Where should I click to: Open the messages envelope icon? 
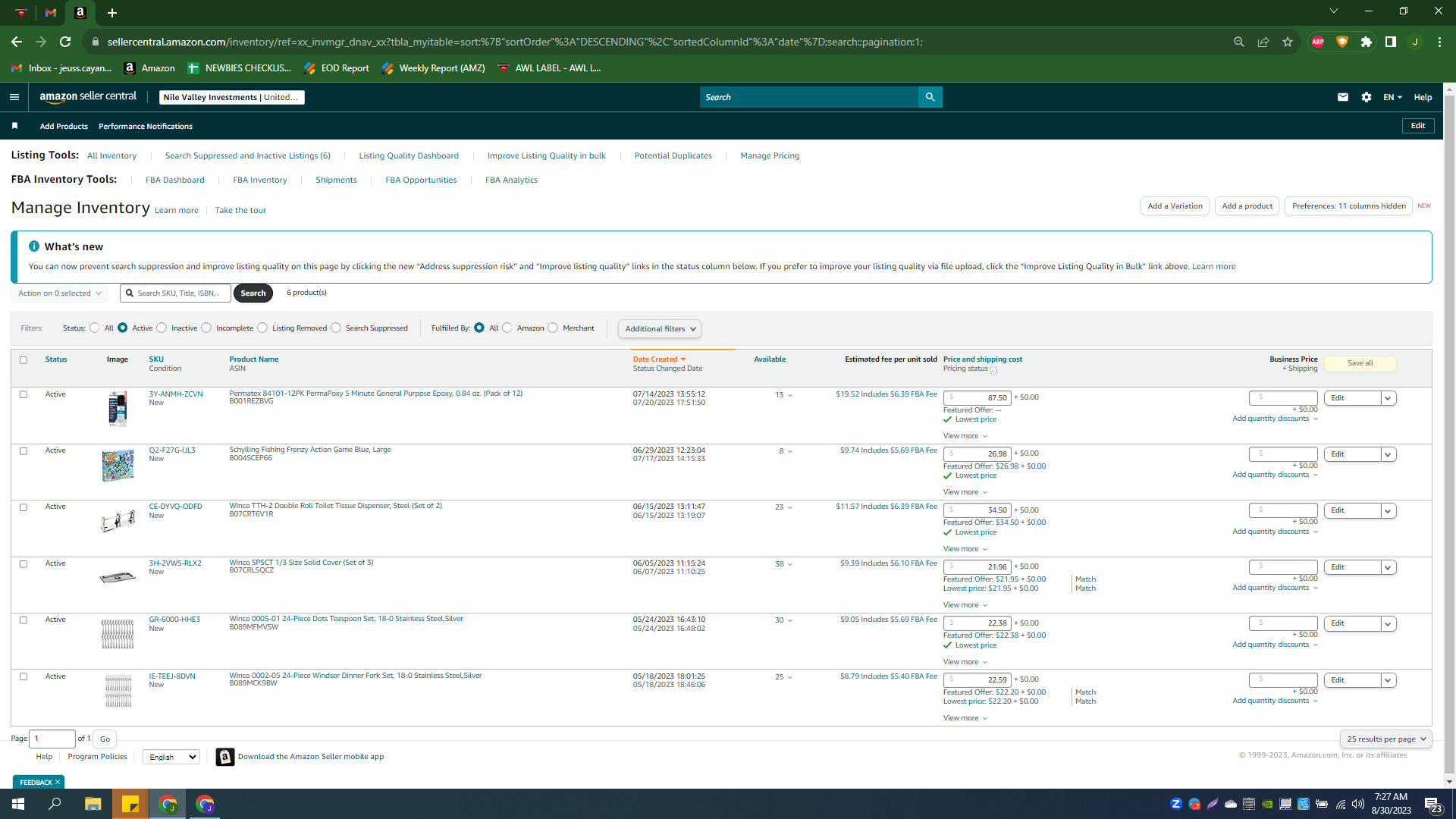point(1342,97)
